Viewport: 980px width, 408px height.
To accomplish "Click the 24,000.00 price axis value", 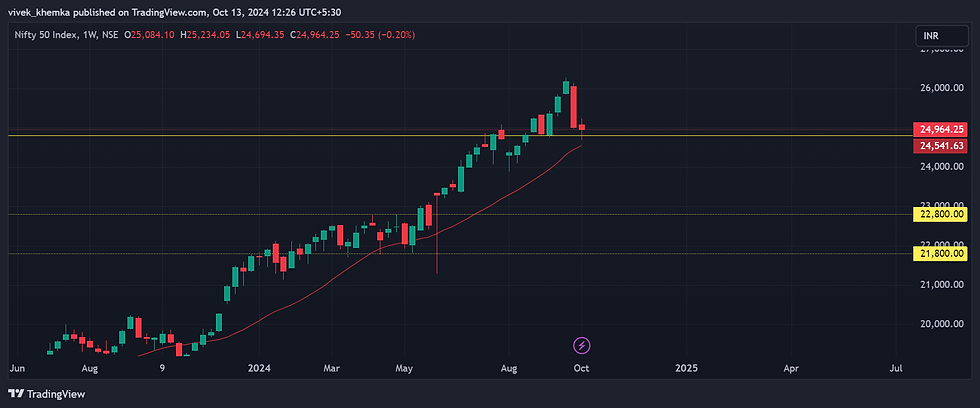I will 941,167.
